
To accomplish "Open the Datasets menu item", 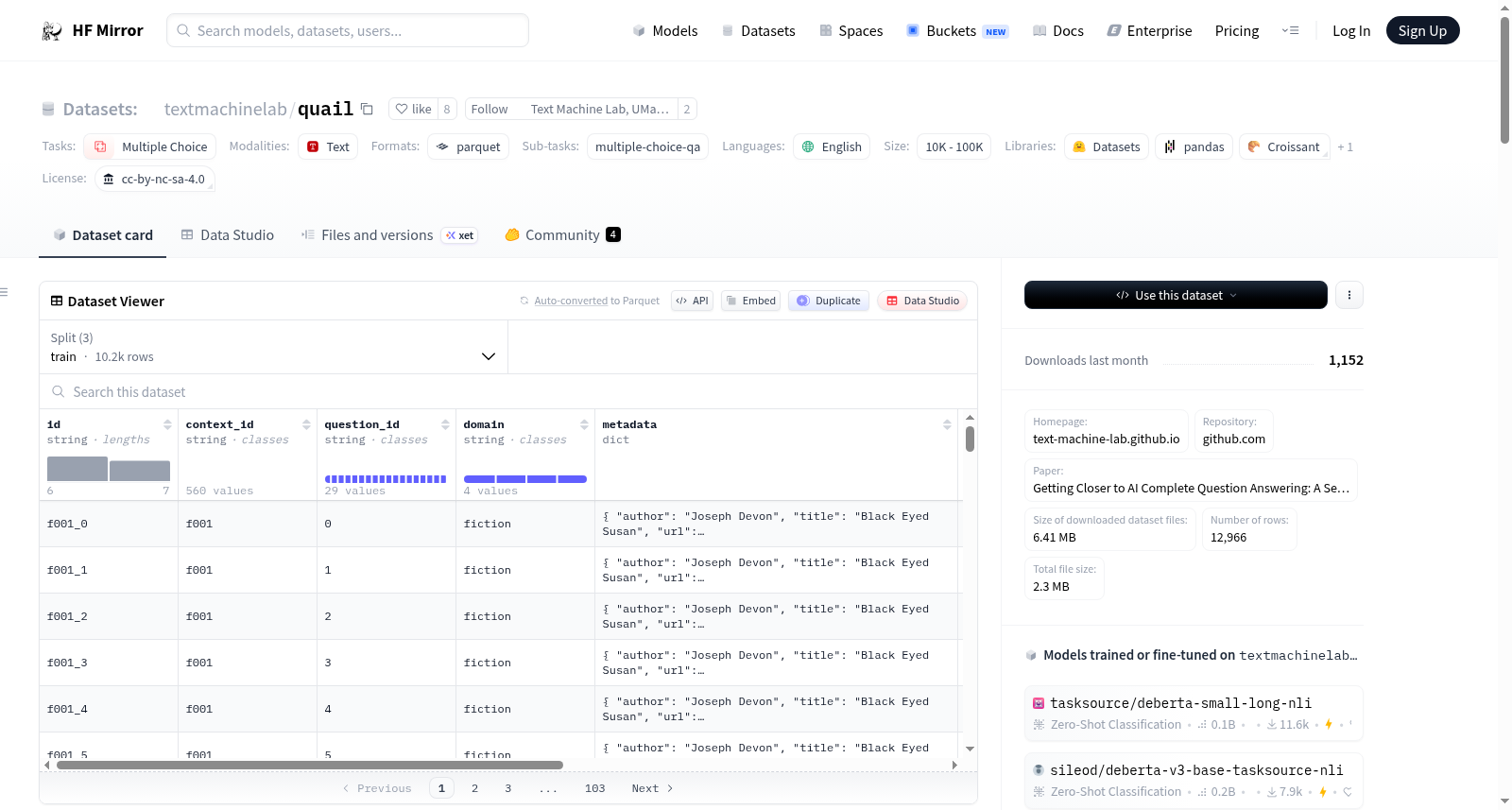I will pyautogui.click(x=758, y=31).
